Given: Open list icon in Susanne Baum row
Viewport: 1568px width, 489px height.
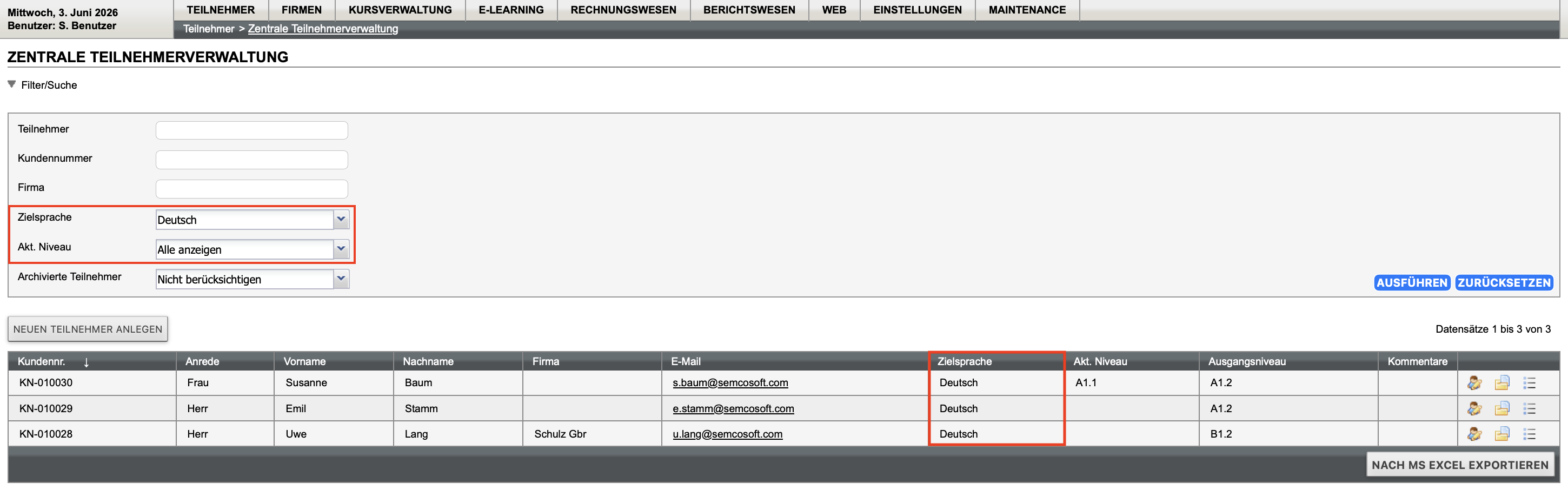Looking at the screenshot, I should tap(1530, 383).
